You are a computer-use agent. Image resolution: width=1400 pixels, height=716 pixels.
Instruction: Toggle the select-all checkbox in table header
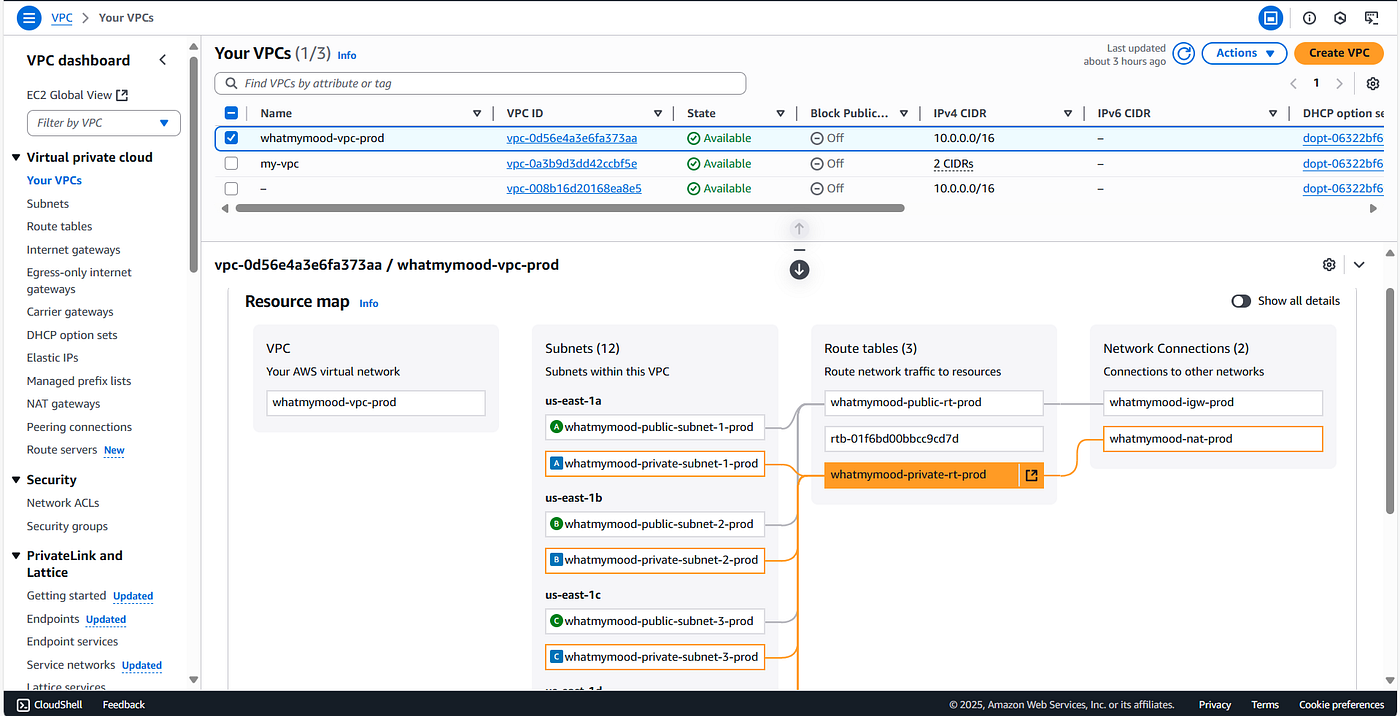231,113
